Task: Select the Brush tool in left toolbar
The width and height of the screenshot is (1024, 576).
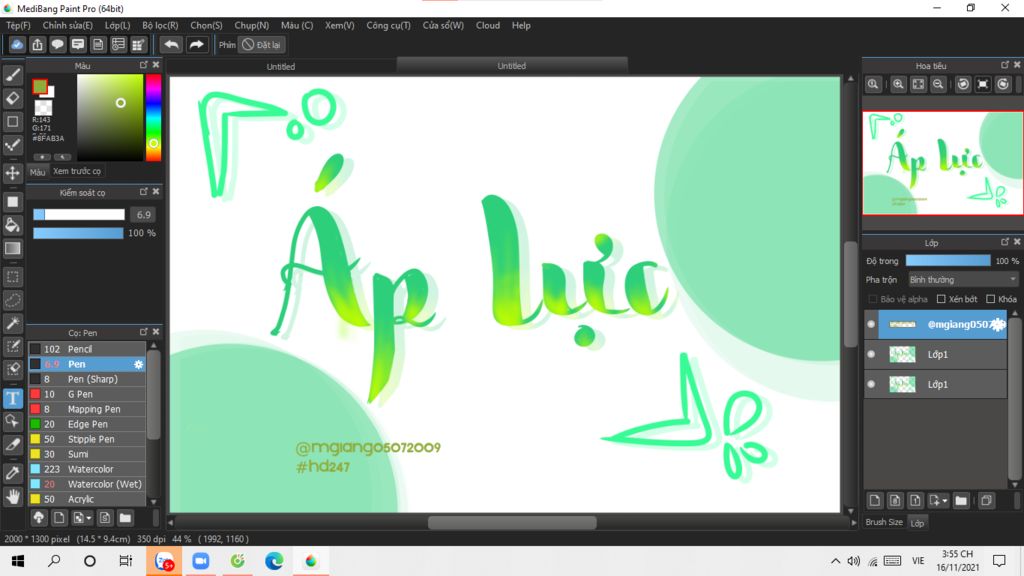Action: [12, 75]
